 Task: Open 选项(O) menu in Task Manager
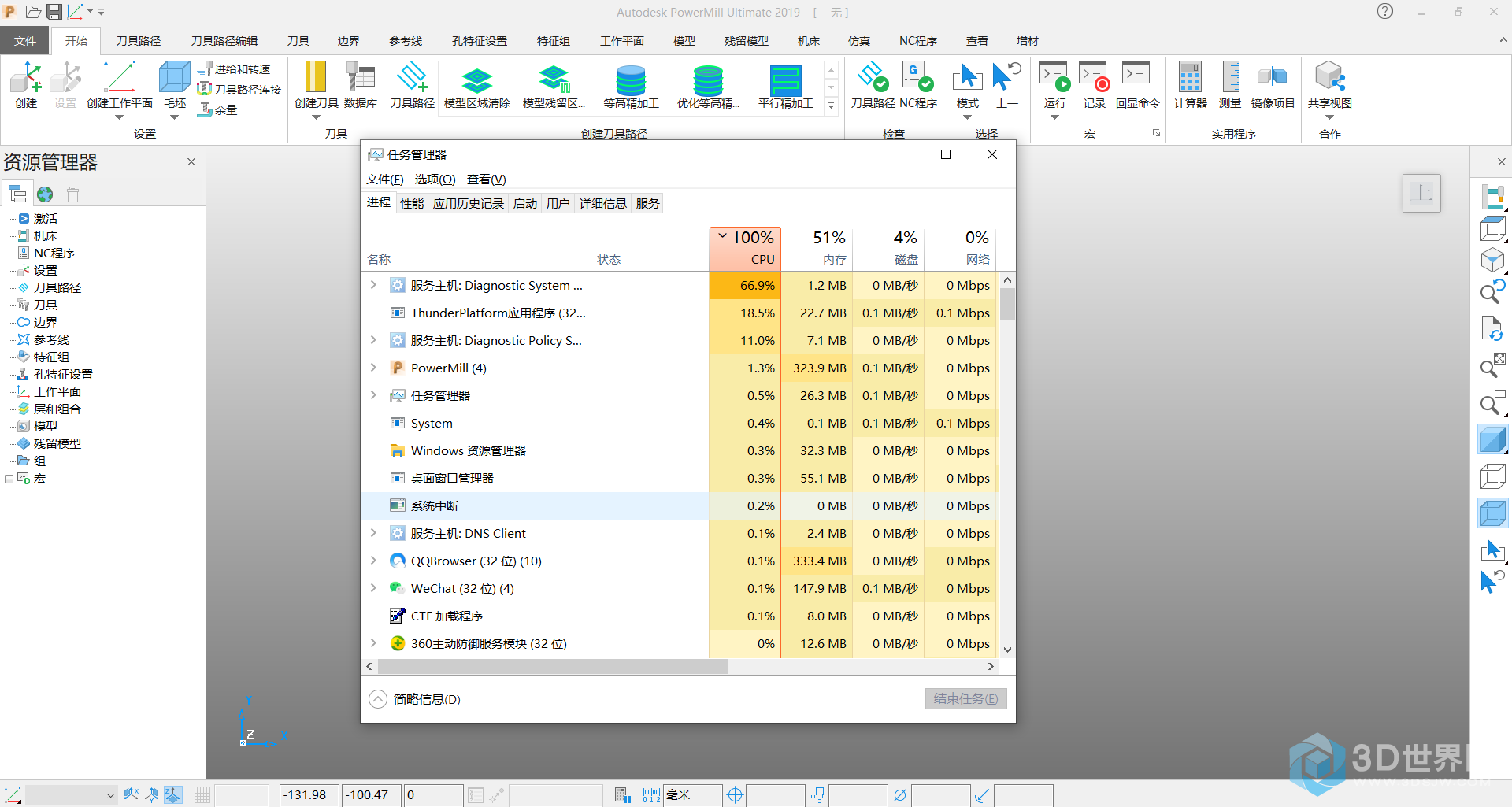pyautogui.click(x=435, y=179)
